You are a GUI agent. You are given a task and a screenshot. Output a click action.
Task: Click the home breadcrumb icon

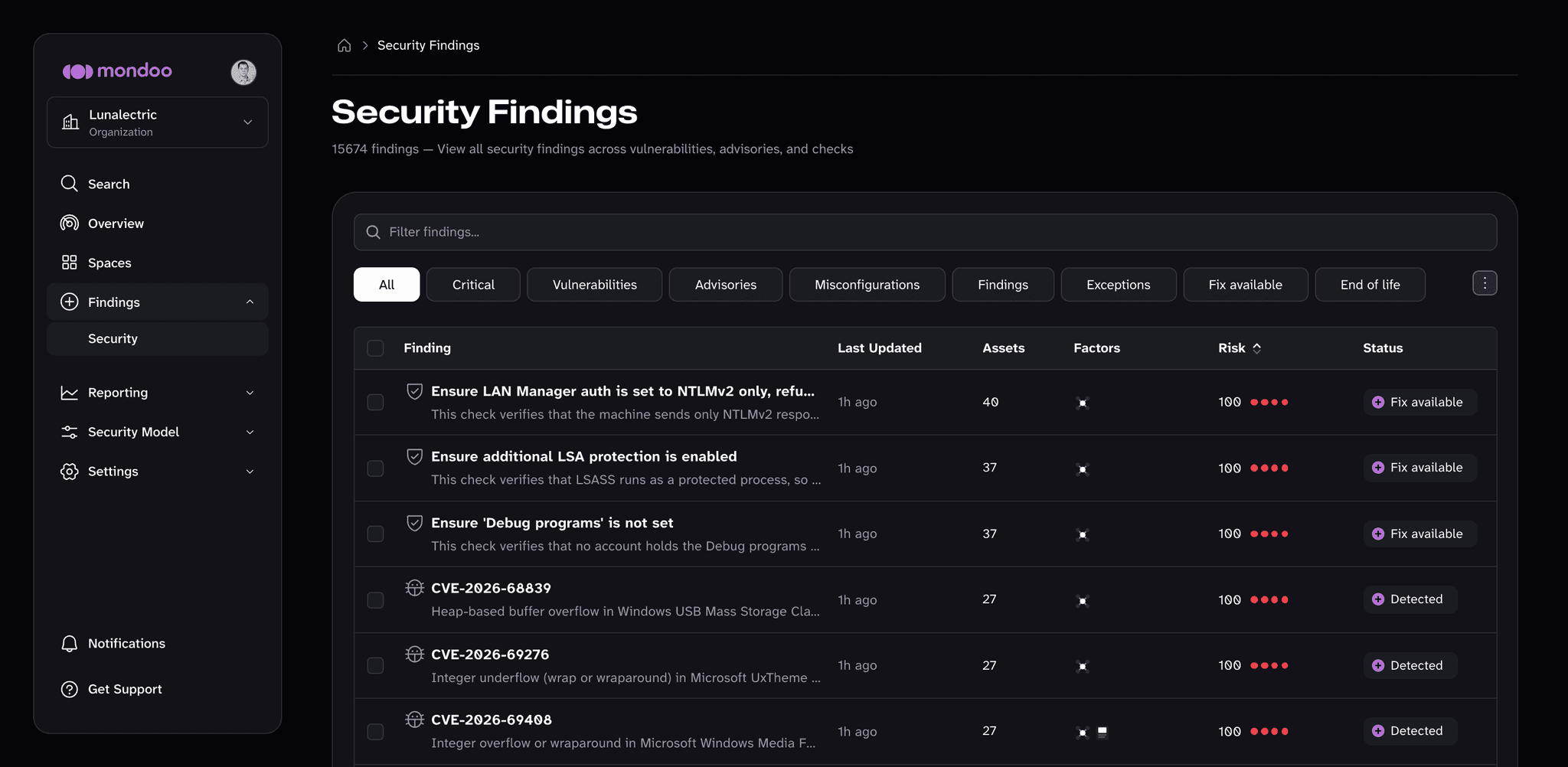click(x=345, y=45)
